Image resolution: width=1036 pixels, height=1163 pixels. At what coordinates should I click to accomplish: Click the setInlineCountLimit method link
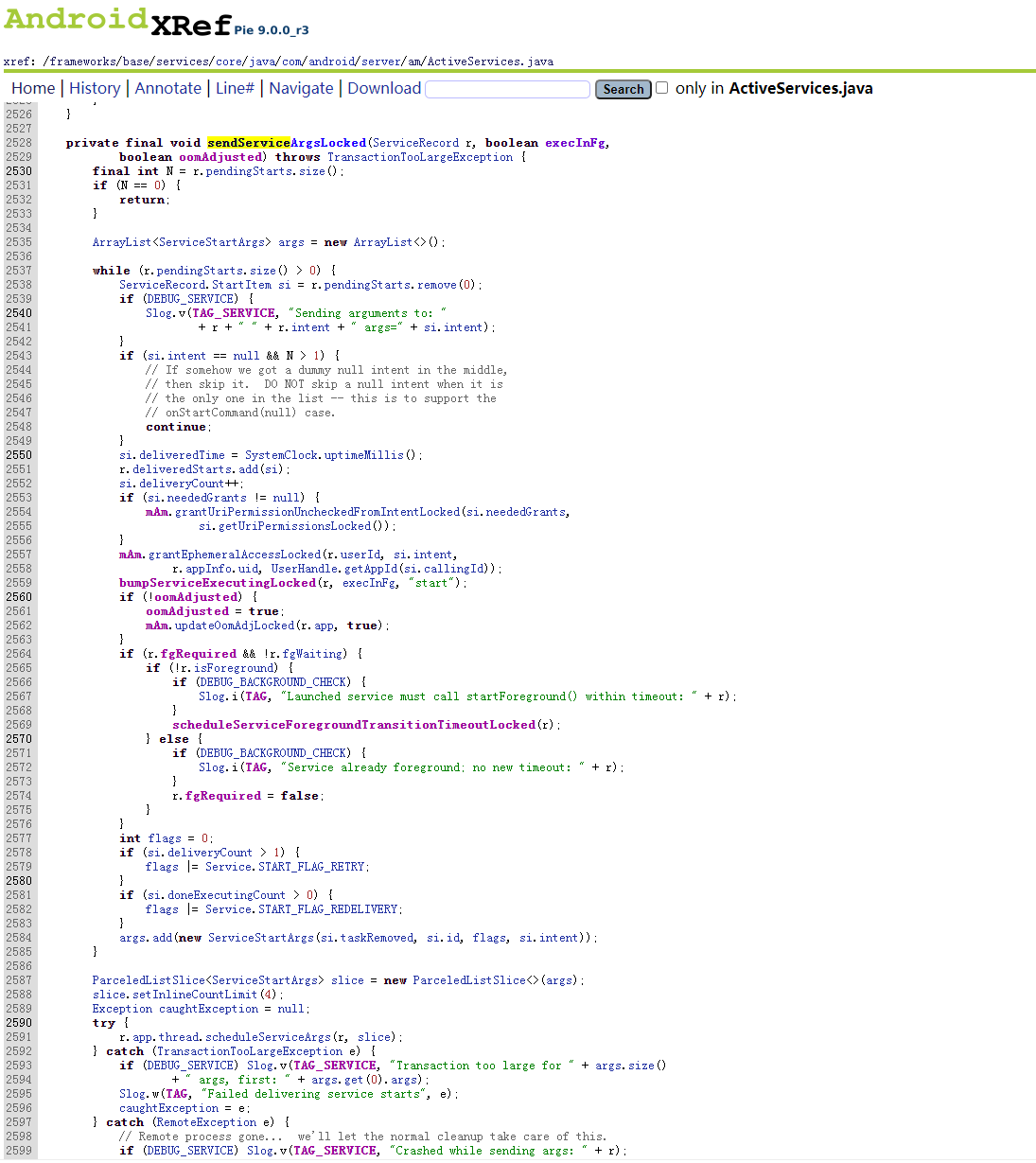[194, 995]
